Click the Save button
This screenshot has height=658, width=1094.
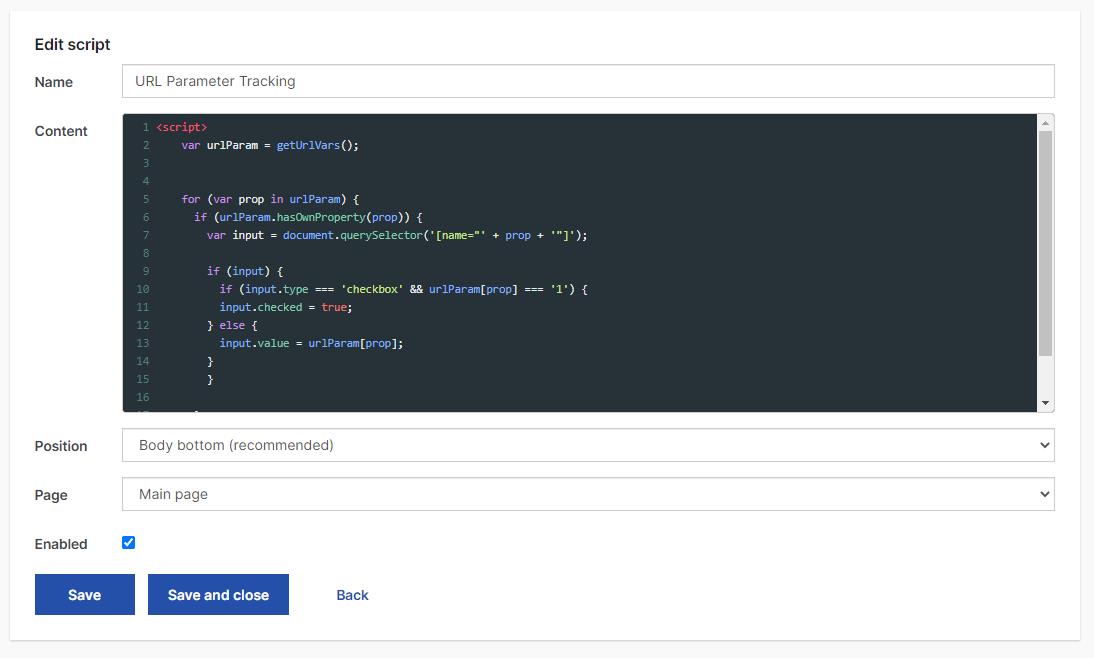pyautogui.click(x=84, y=595)
